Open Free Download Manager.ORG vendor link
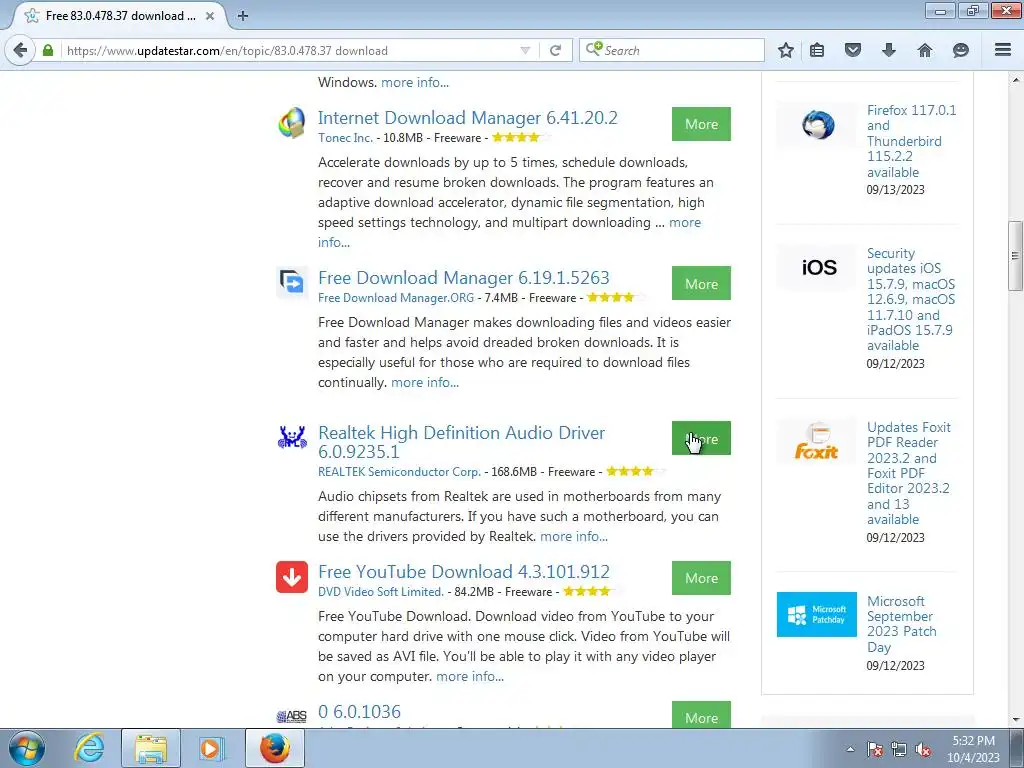Viewport: 1024px width, 768px height. 396,298
